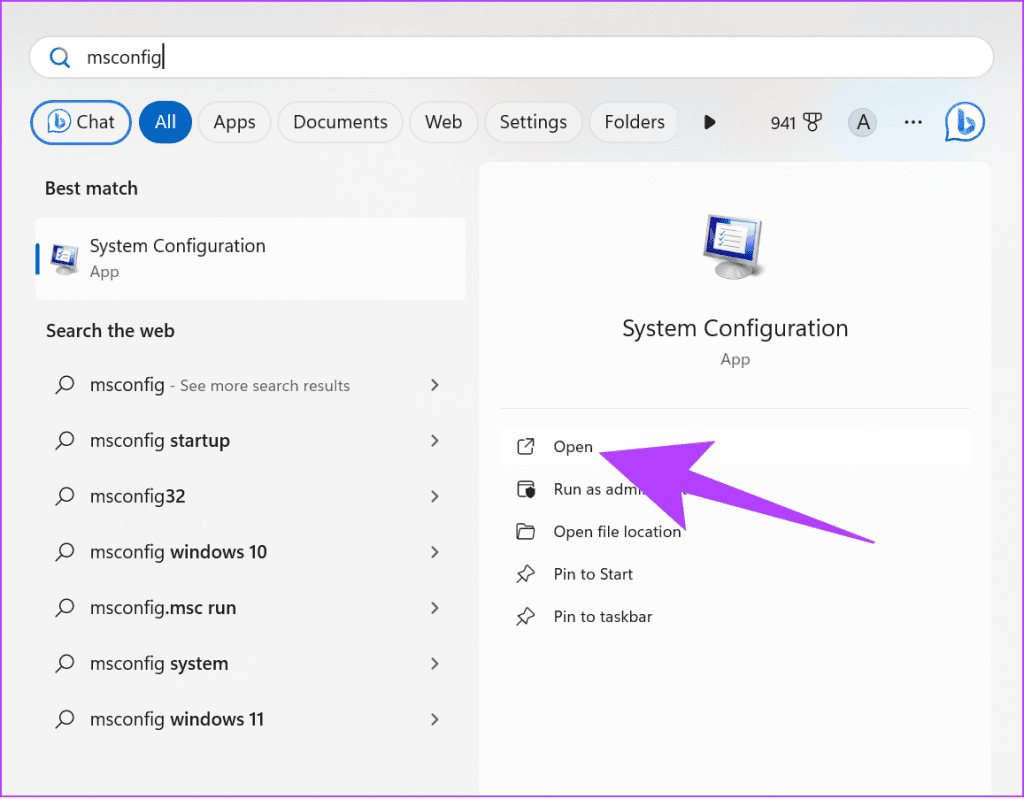The height and width of the screenshot is (799, 1024).
Task: Expand the msconfig startup suggestion chevron
Action: [x=434, y=440]
